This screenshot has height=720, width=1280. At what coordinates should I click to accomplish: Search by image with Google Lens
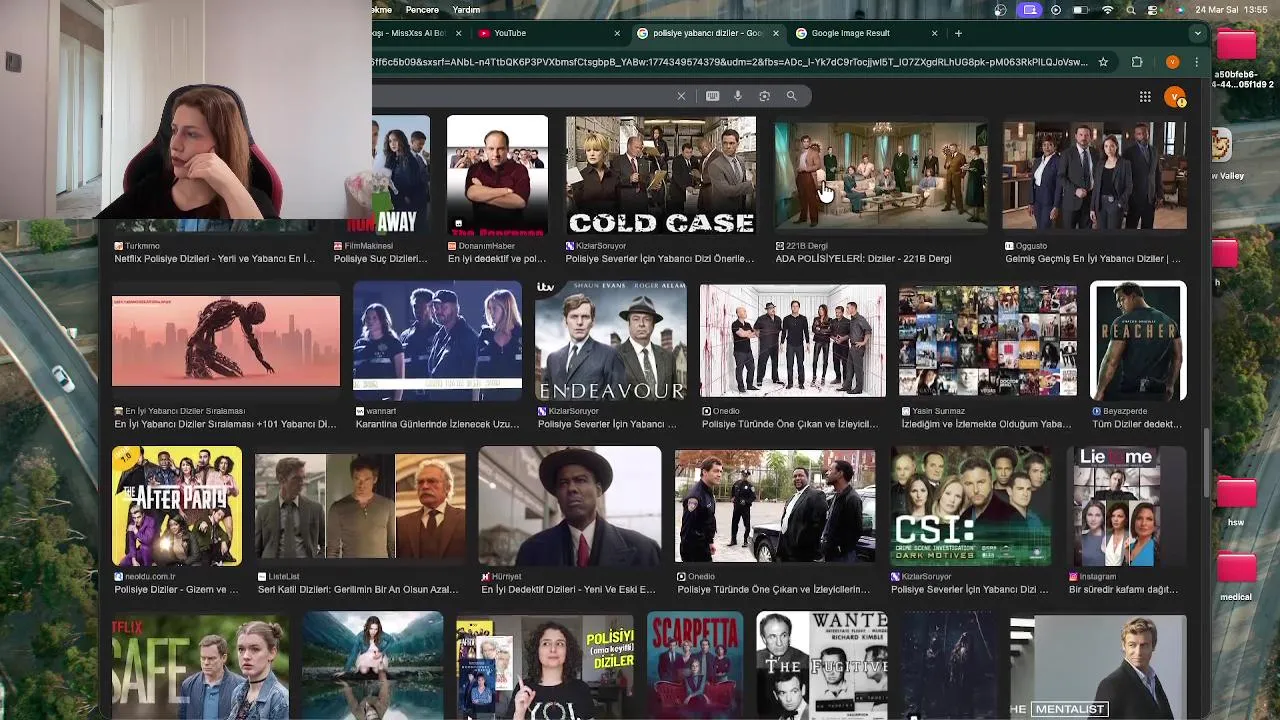764,96
